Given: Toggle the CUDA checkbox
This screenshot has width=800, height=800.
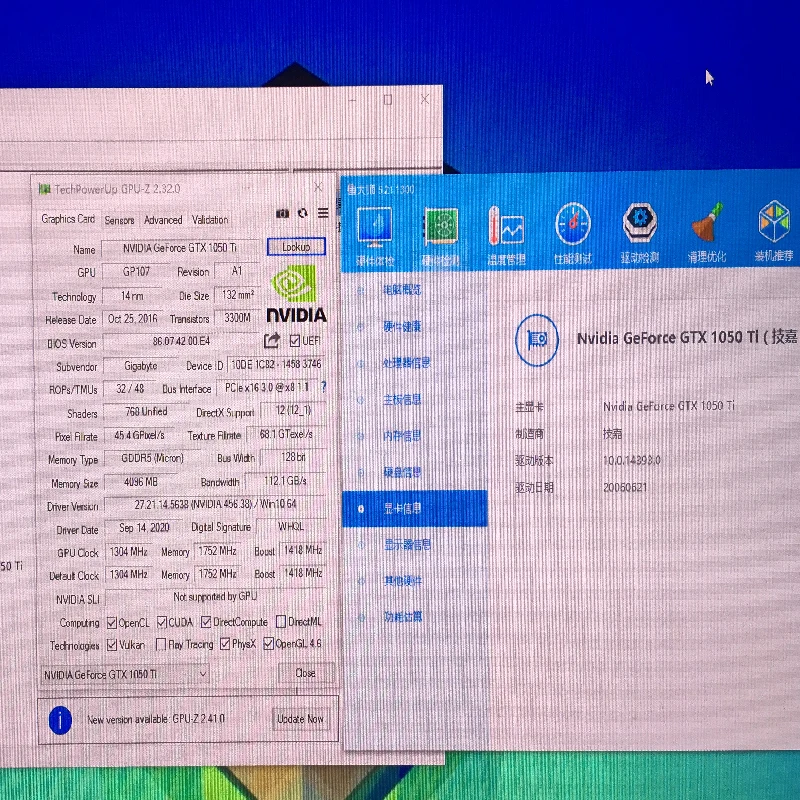Looking at the screenshot, I should click(x=162, y=622).
